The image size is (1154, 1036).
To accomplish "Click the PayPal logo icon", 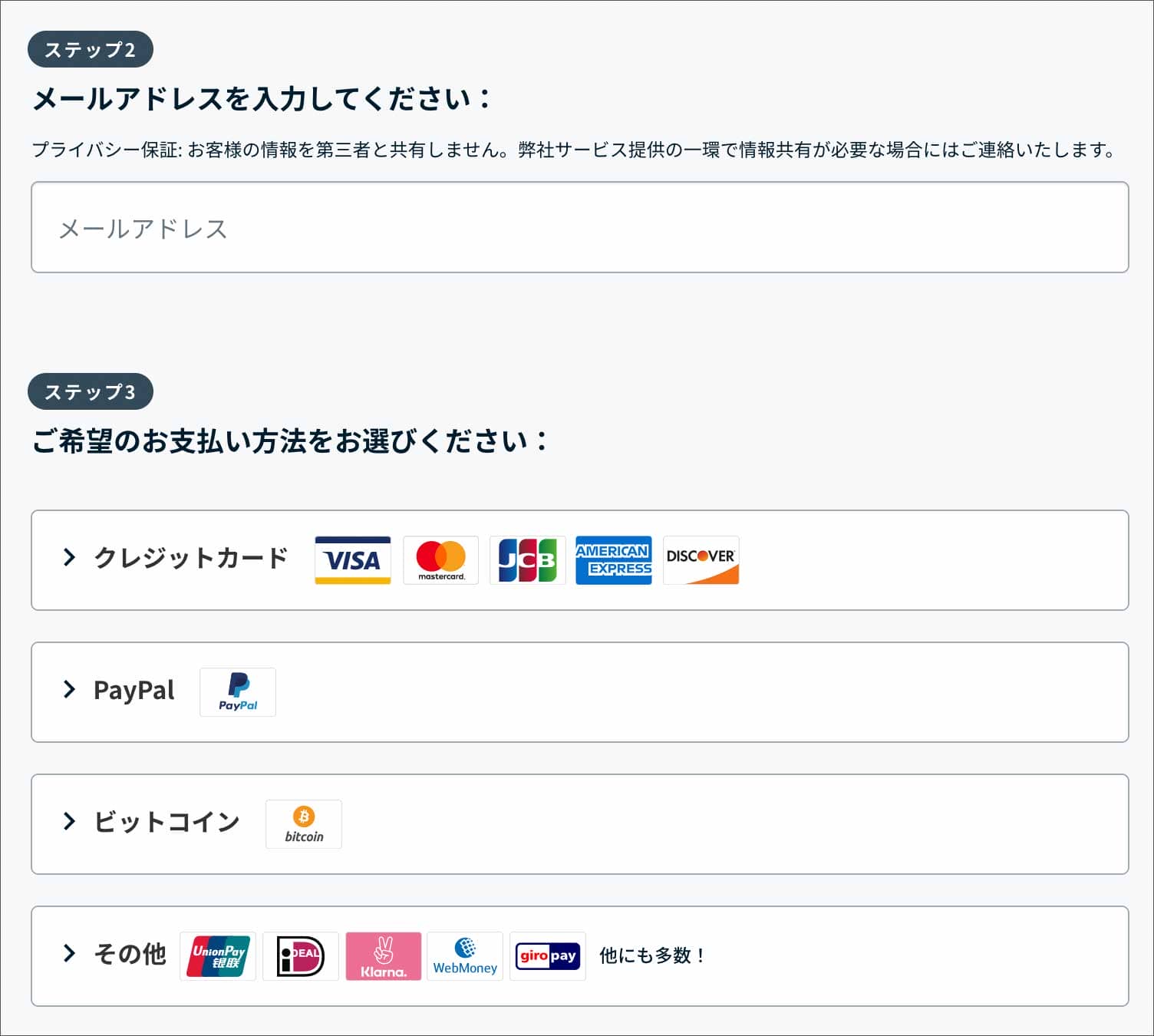I will (x=238, y=692).
